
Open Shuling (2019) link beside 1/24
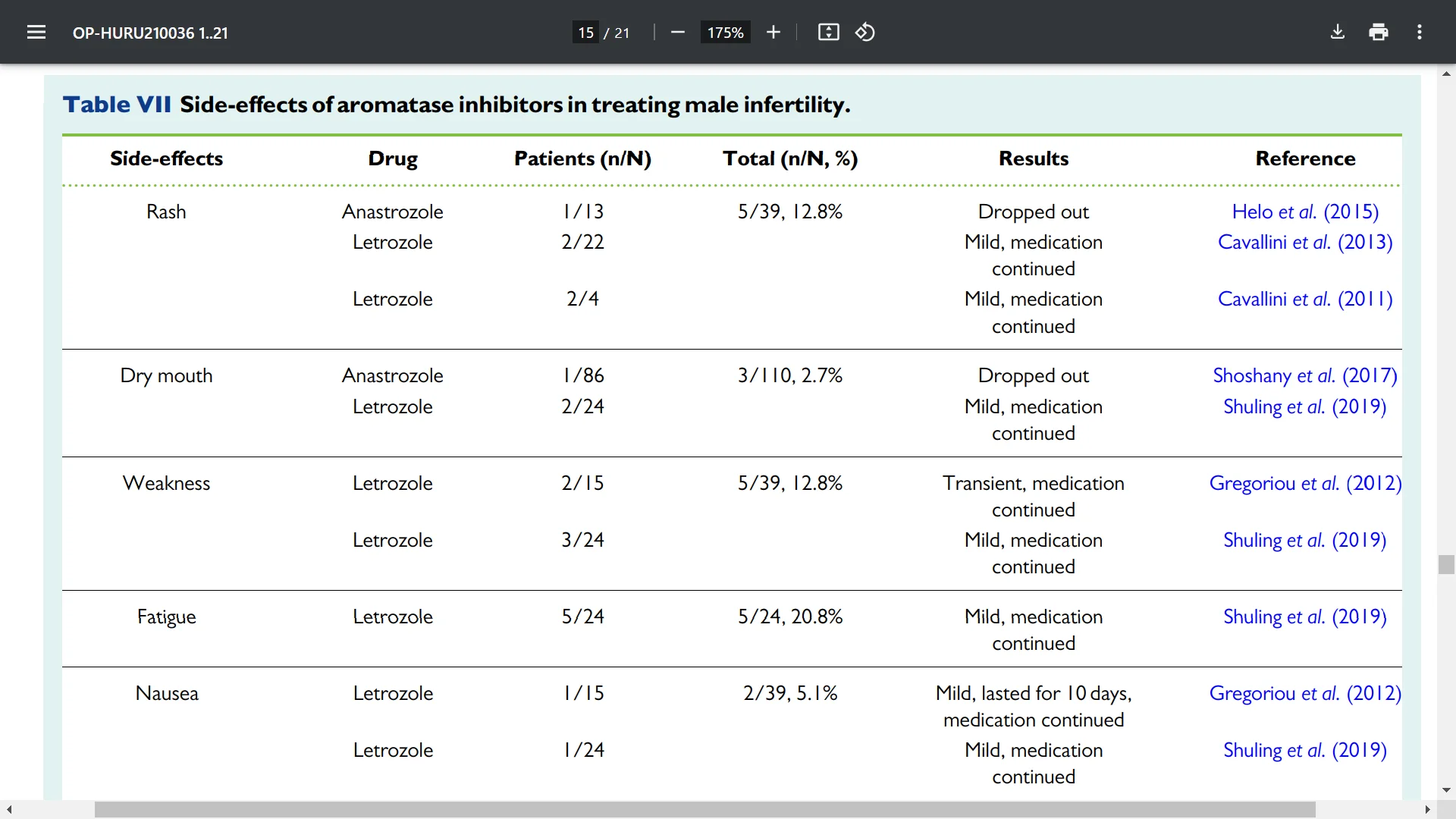tap(1304, 750)
